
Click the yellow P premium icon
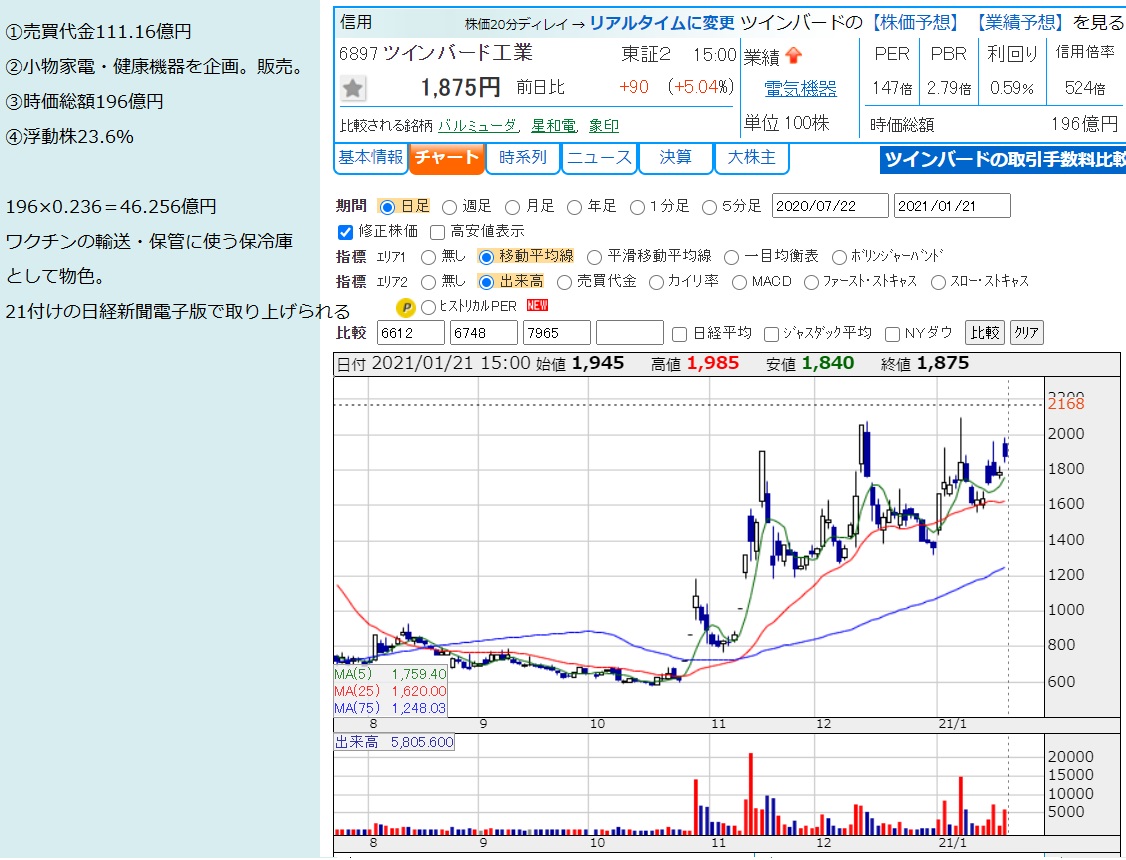[406, 308]
